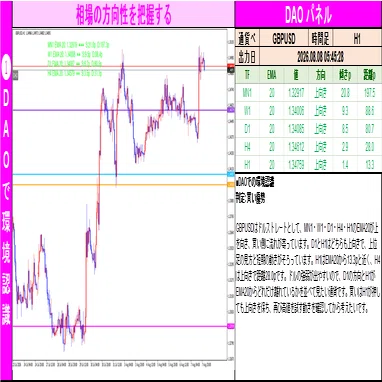Click the 傾きp column header
The image size is (382, 382).
click(345, 75)
